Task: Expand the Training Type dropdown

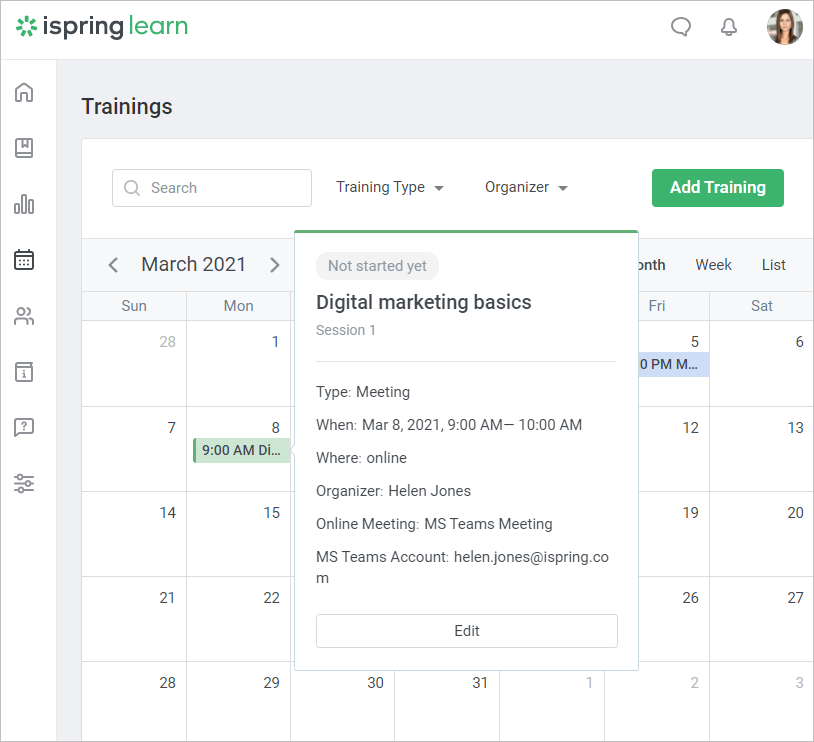Action: click(389, 187)
